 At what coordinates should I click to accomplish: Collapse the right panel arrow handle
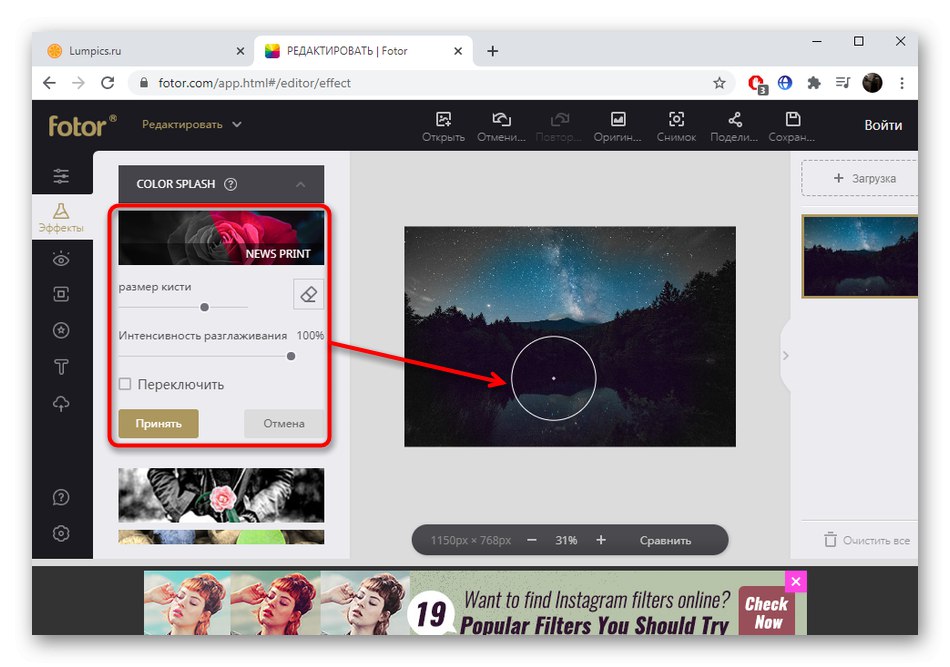tap(786, 356)
